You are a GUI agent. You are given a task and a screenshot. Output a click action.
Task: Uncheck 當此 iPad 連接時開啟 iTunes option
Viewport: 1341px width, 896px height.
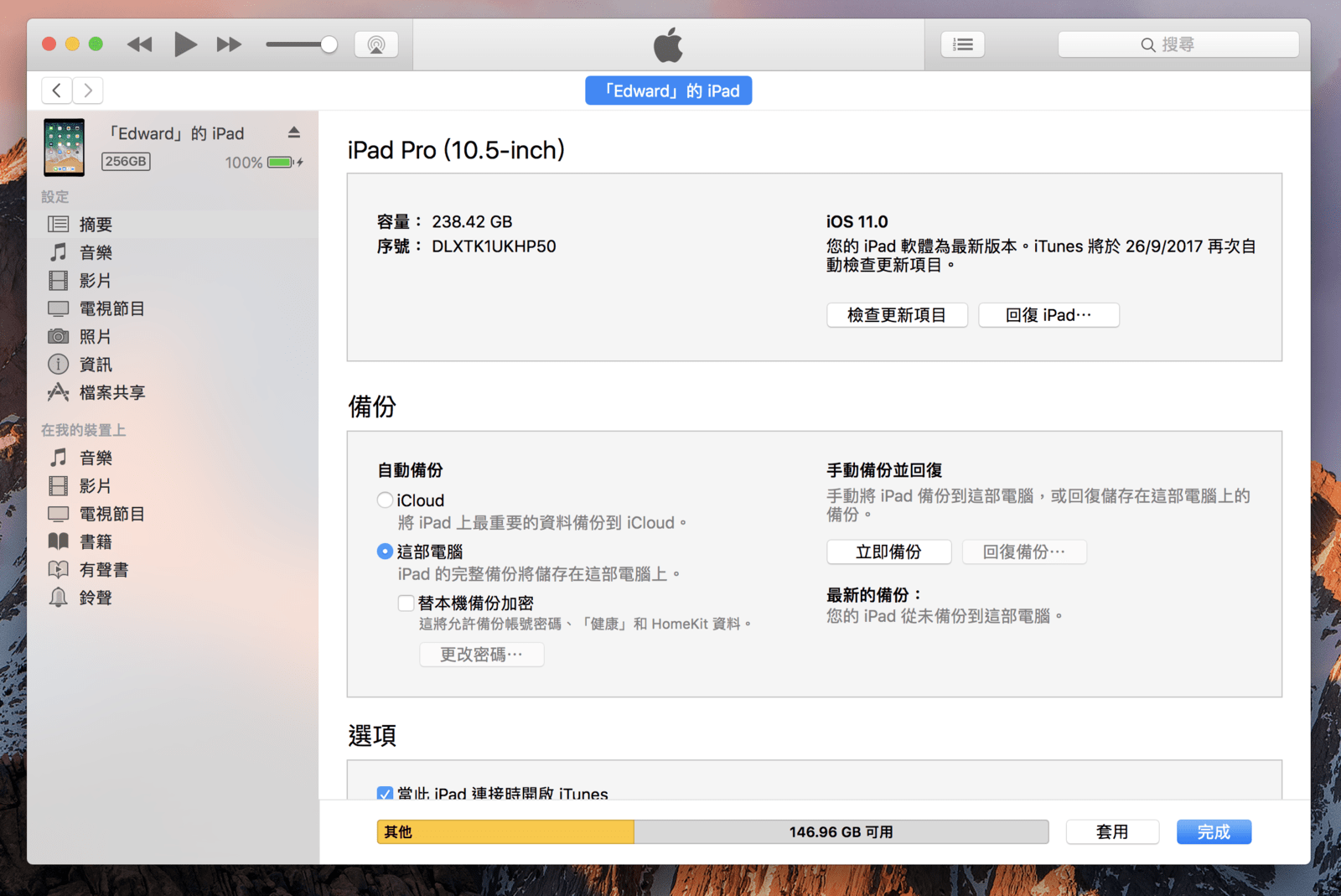385,793
